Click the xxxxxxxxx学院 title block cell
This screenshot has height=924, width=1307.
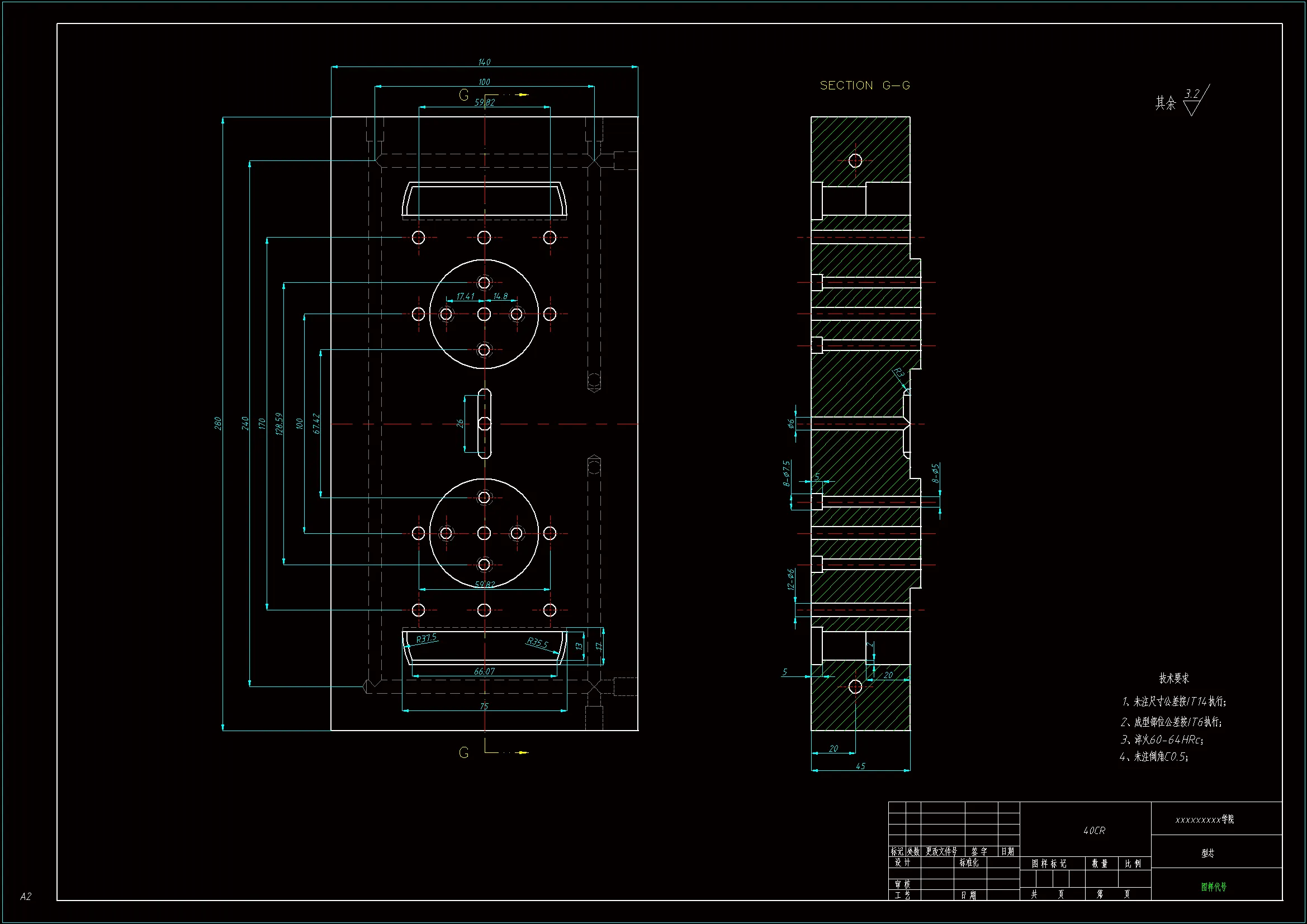coord(1205,819)
